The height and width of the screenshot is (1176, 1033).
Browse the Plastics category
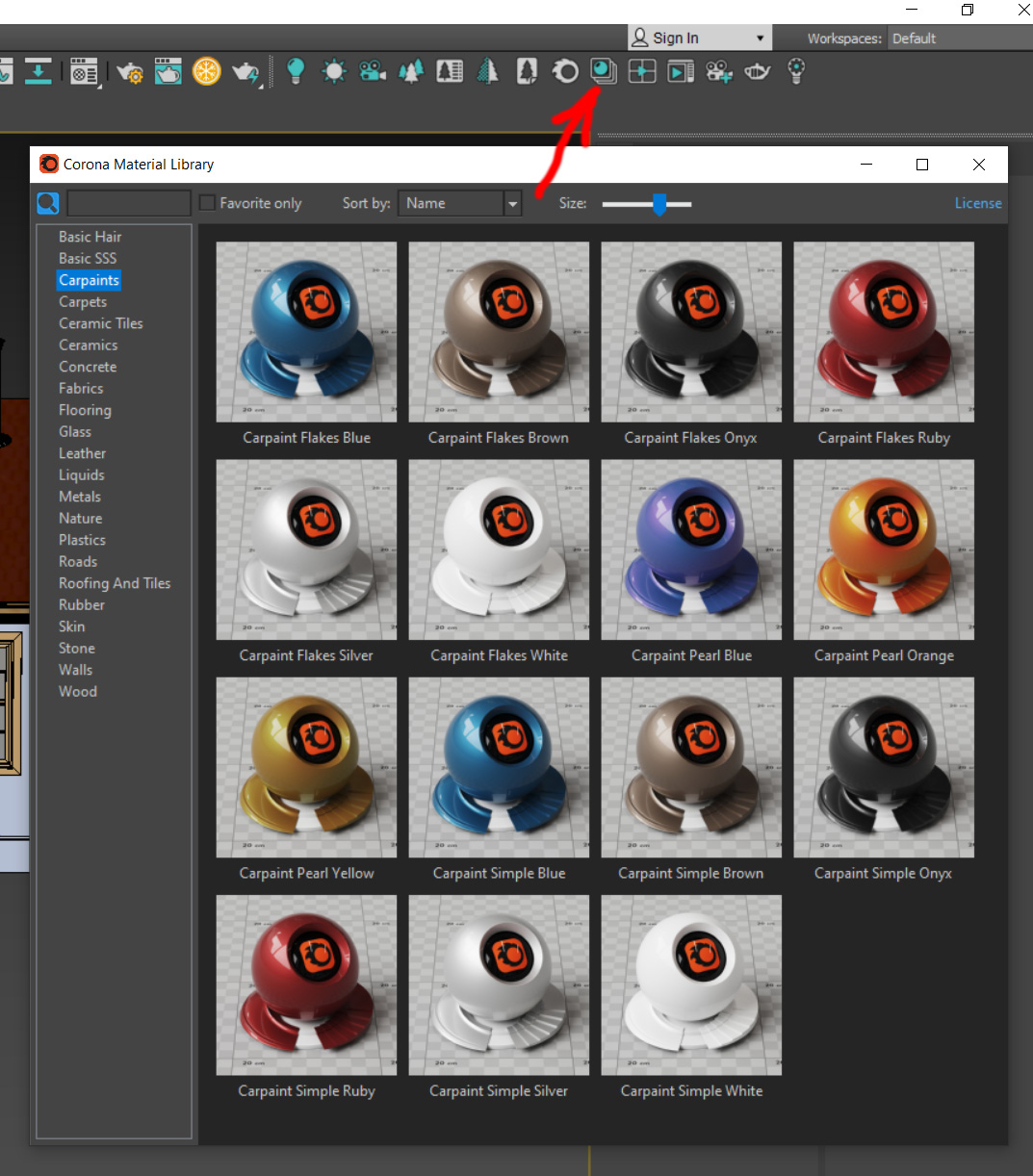pyautogui.click(x=83, y=540)
